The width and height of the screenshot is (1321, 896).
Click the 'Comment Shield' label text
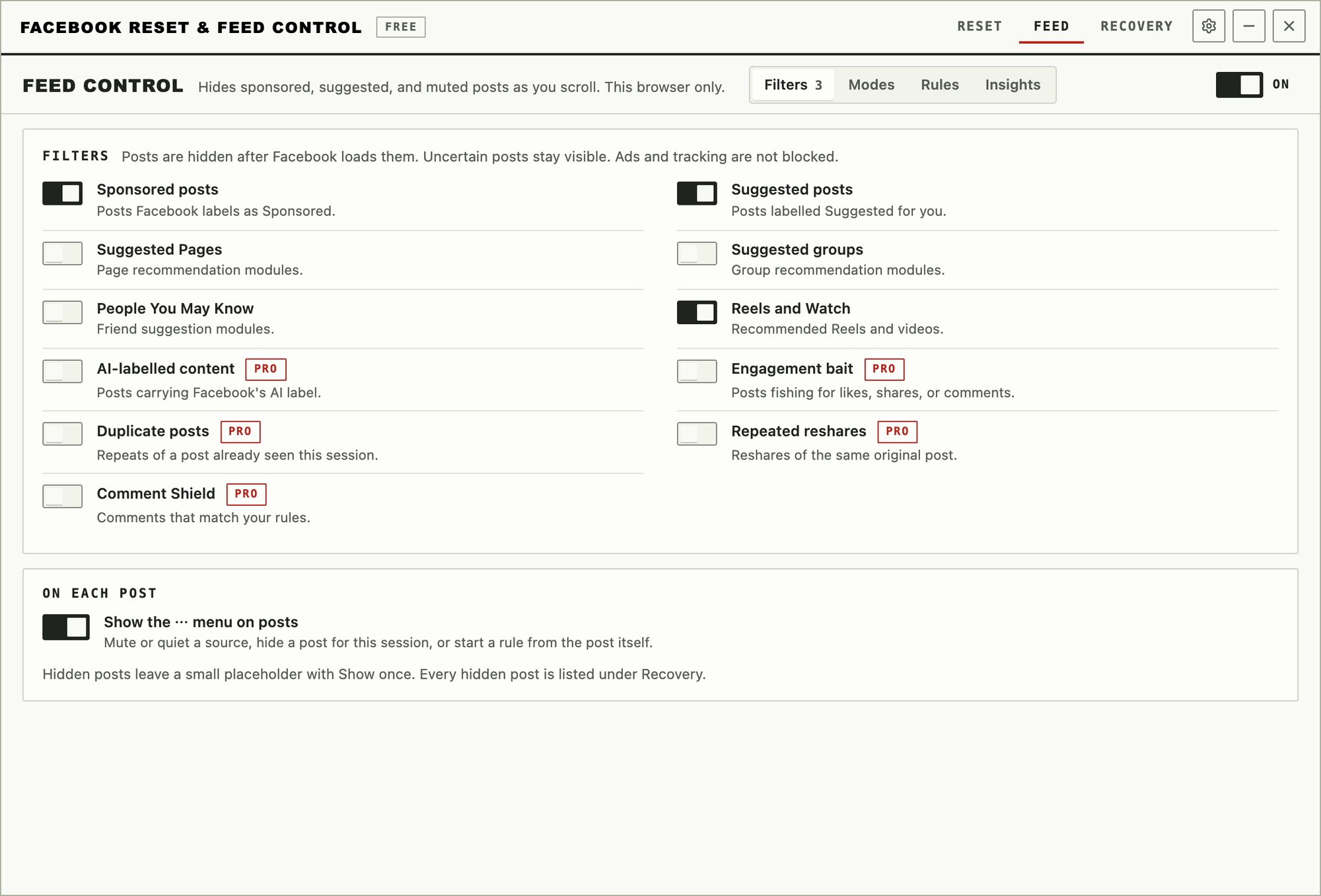156,494
